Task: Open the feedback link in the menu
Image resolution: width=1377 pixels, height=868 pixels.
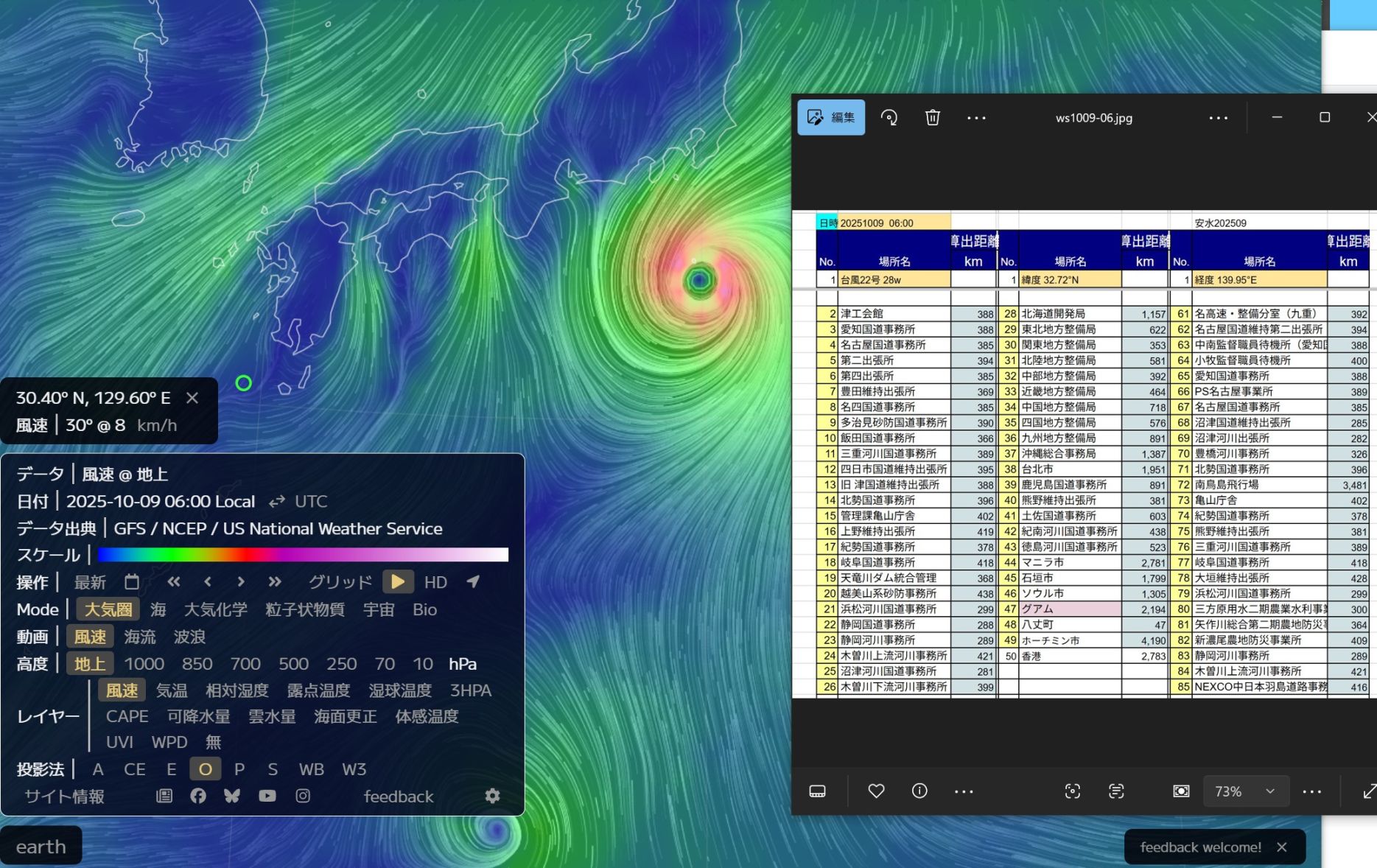Action: (399, 797)
